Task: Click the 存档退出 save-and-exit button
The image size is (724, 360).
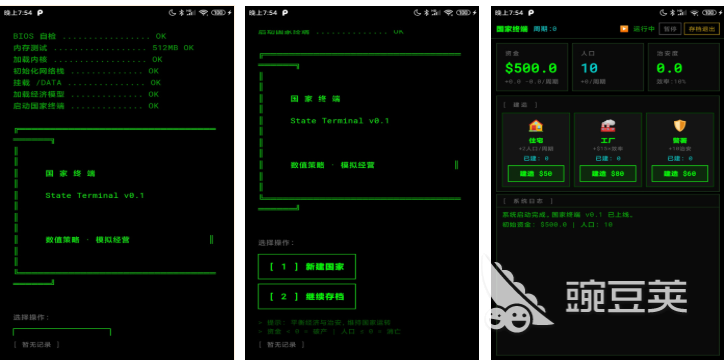Action: (x=701, y=29)
